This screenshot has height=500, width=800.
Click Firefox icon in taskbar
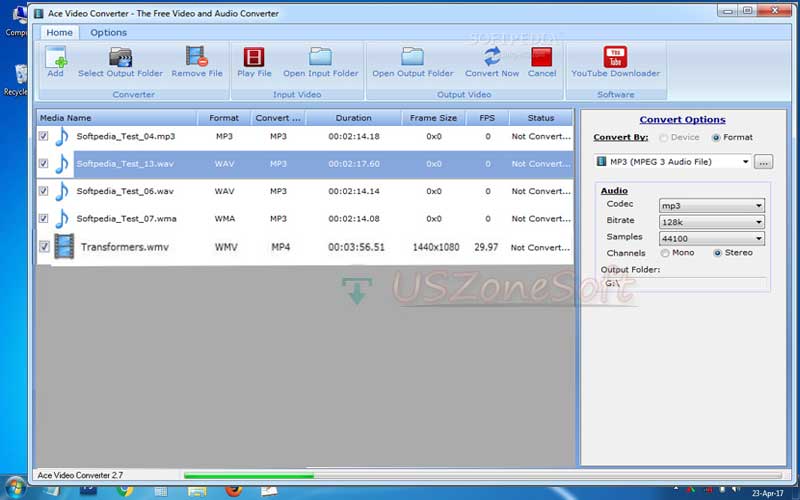[234, 490]
